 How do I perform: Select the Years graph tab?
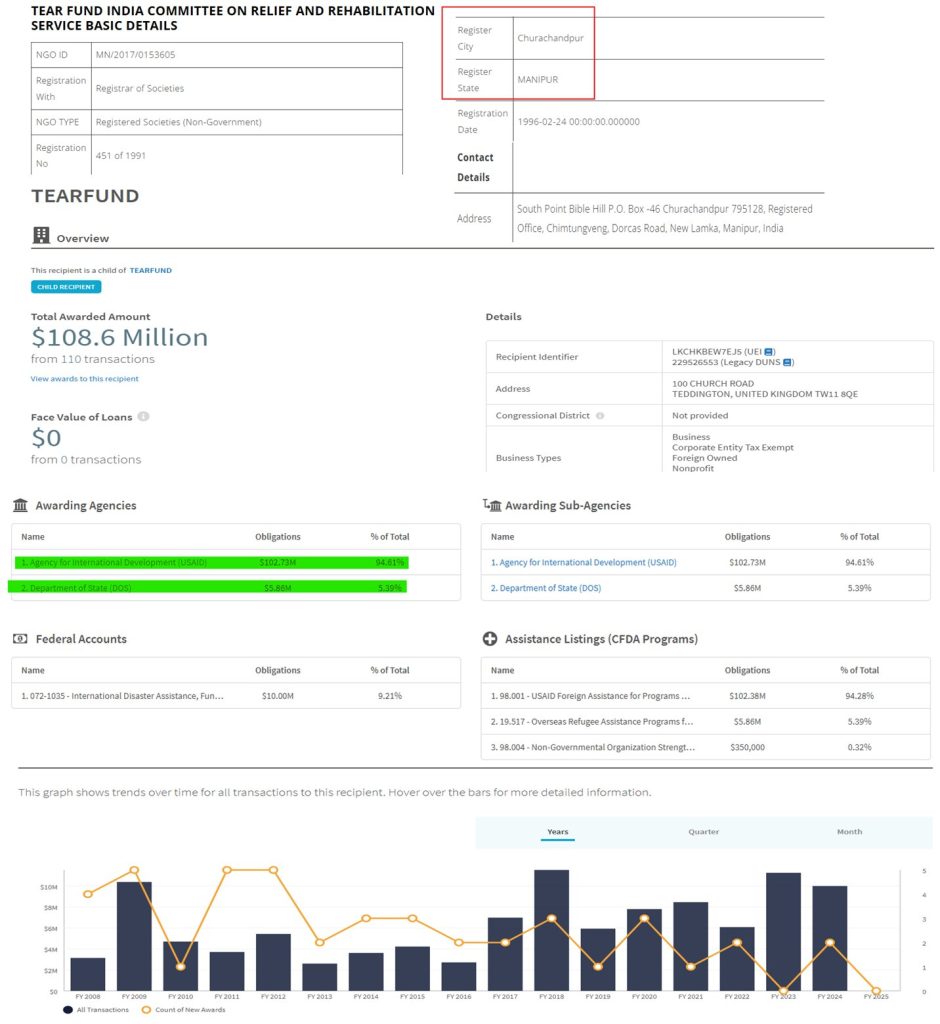pos(557,832)
